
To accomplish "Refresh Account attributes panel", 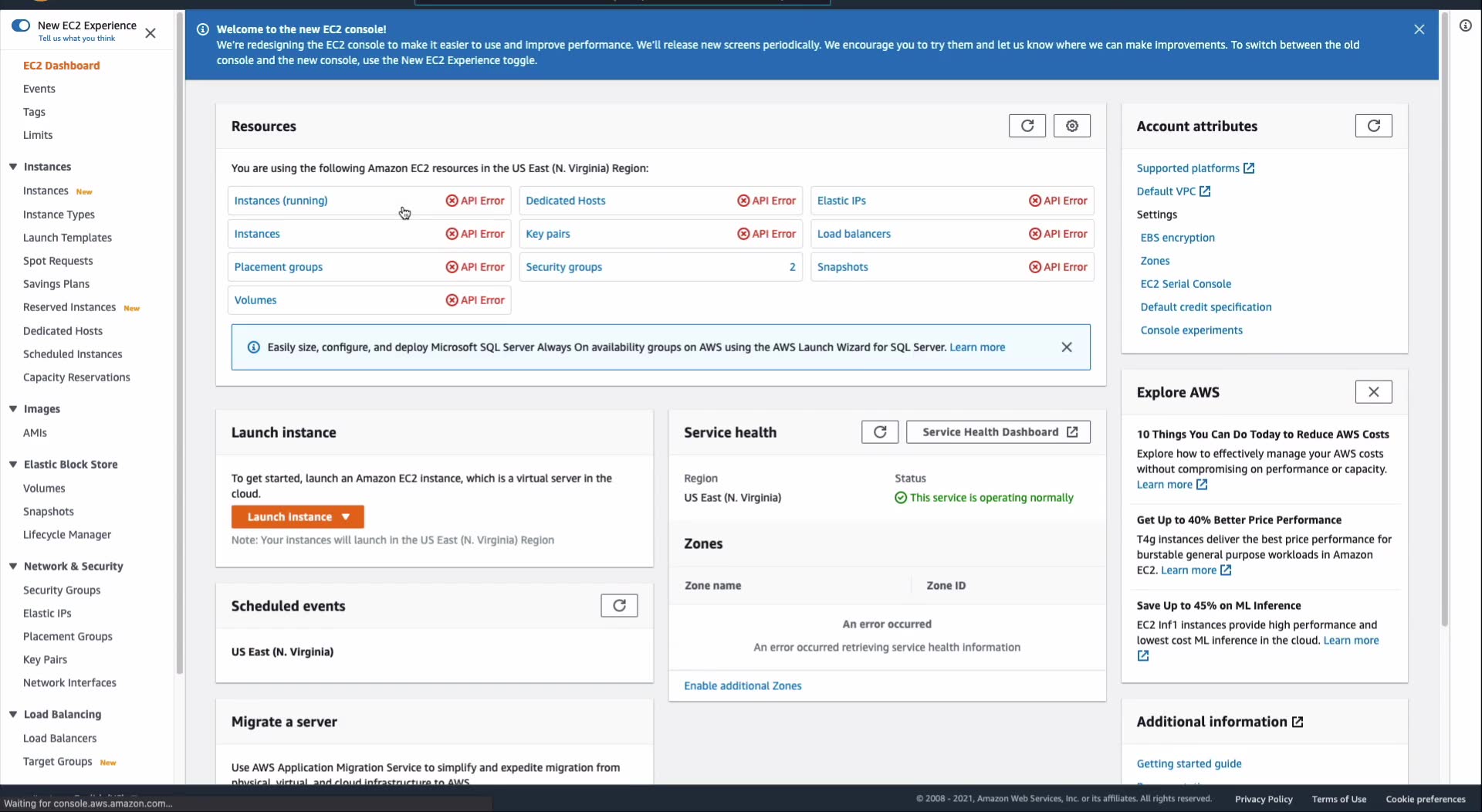I will tap(1373, 126).
